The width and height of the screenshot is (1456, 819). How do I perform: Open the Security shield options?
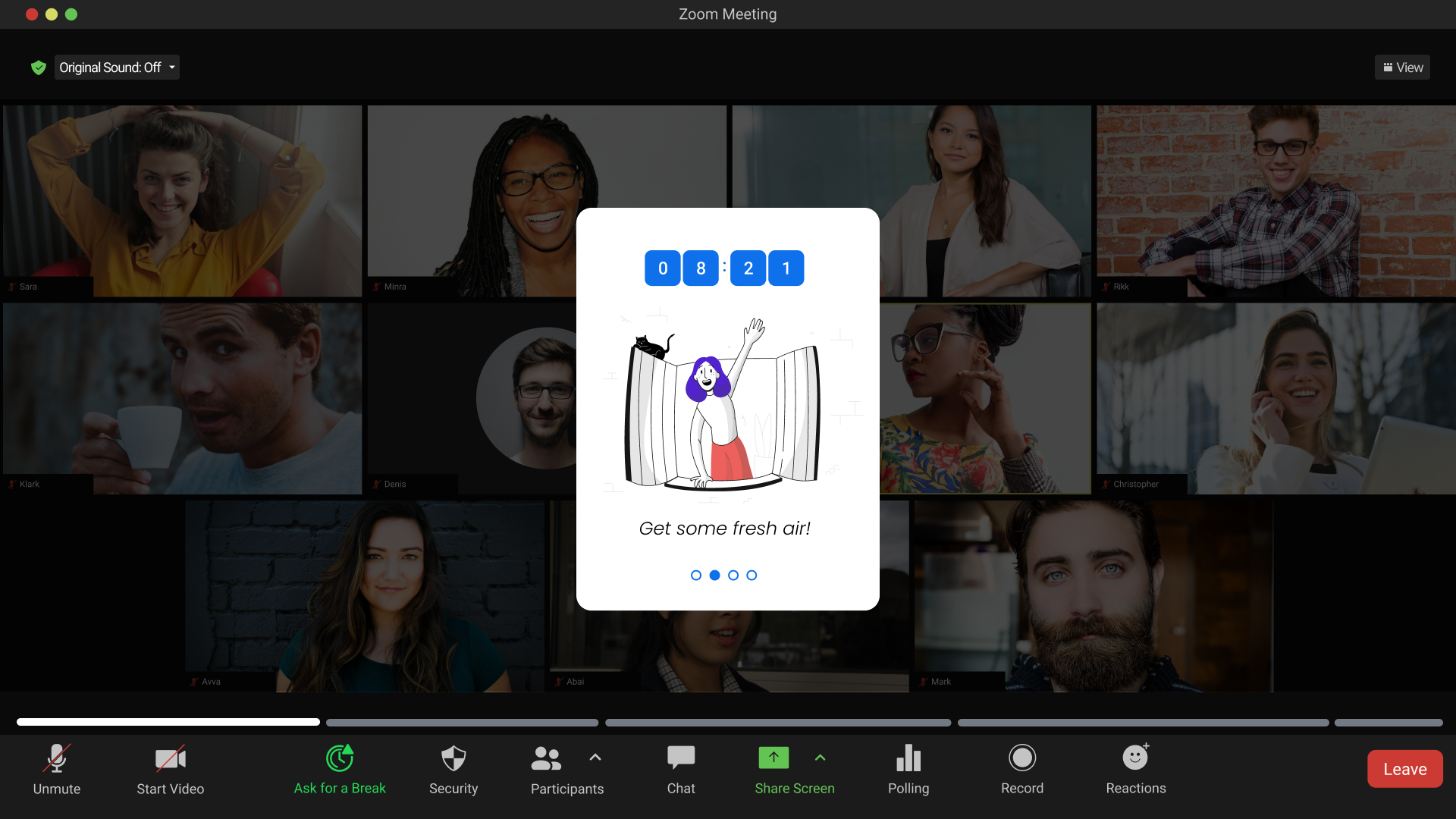click(453, 758)
